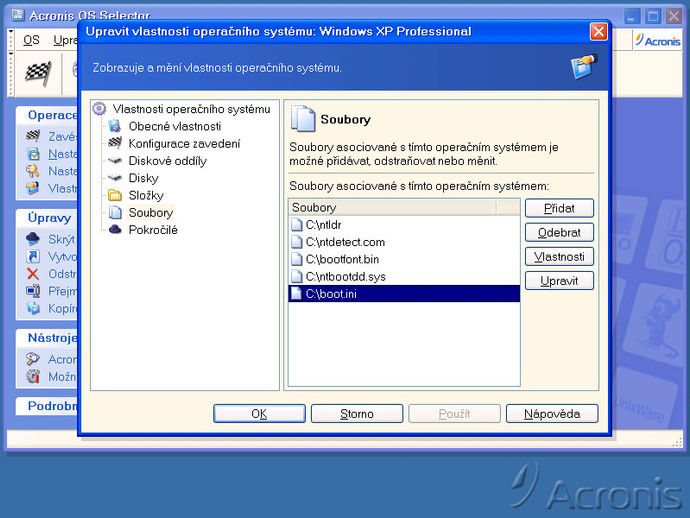Viewport: 690px width, 518px height.
Task: Select root Vlastnosti operačního systému node
Action: coord(191,109)
